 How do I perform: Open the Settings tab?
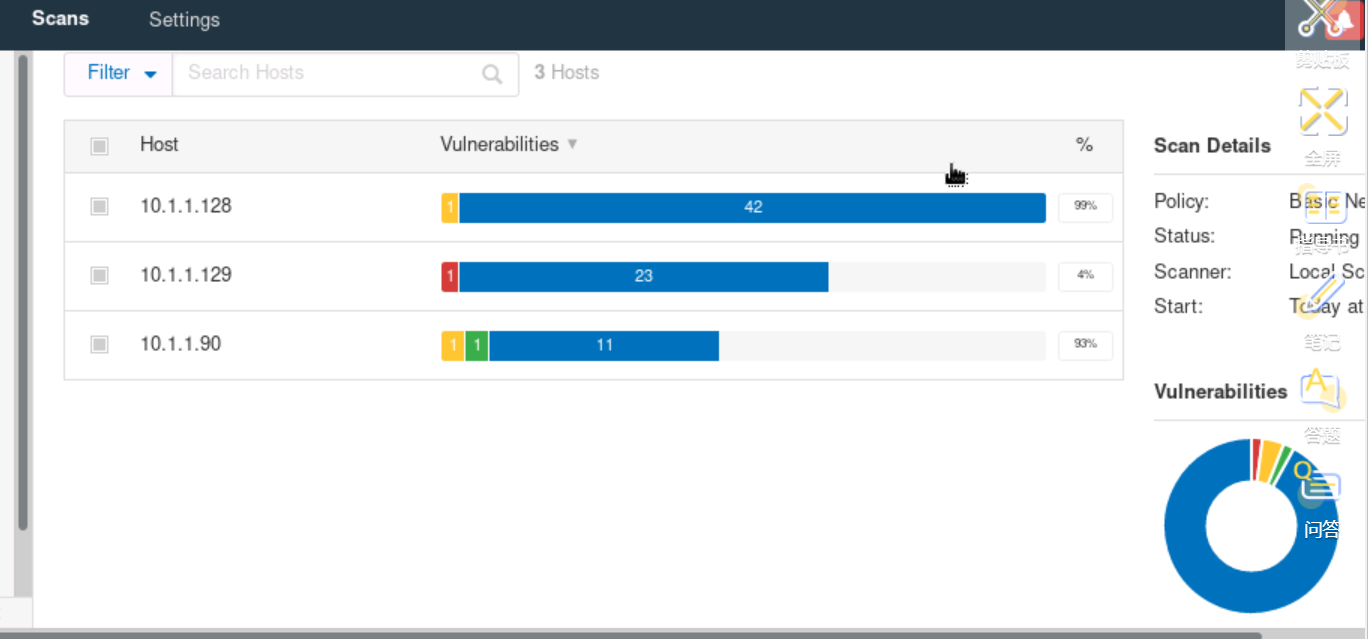184,19
